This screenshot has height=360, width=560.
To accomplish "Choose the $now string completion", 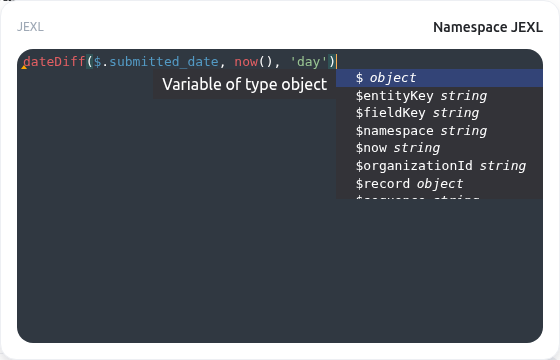I will 439,148.
